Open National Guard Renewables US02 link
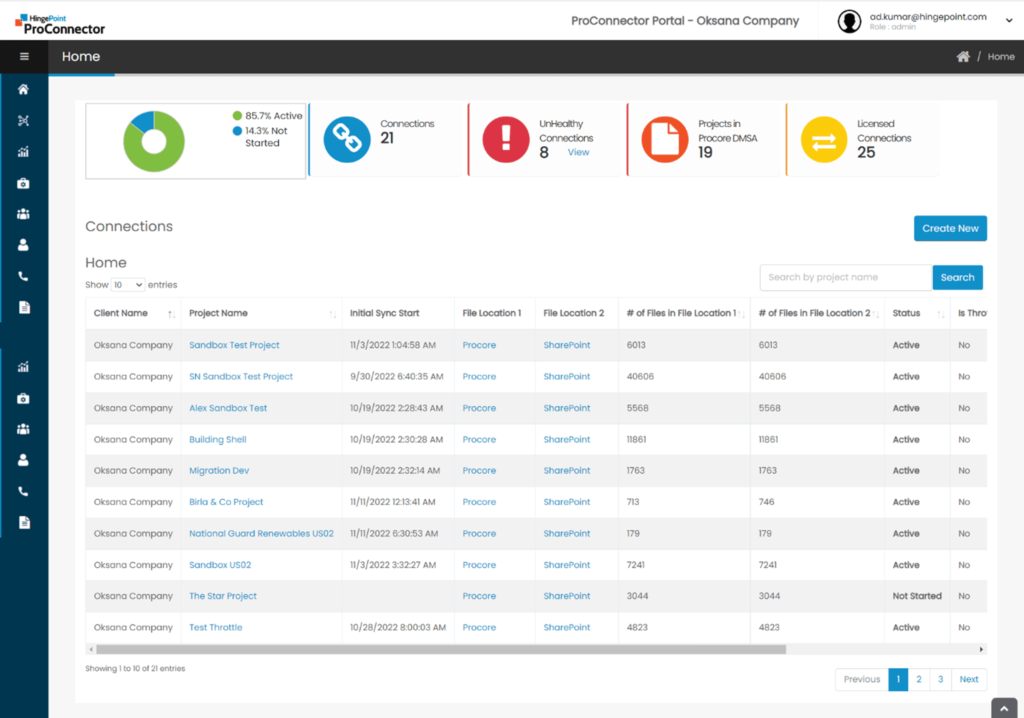 point(261,534)
